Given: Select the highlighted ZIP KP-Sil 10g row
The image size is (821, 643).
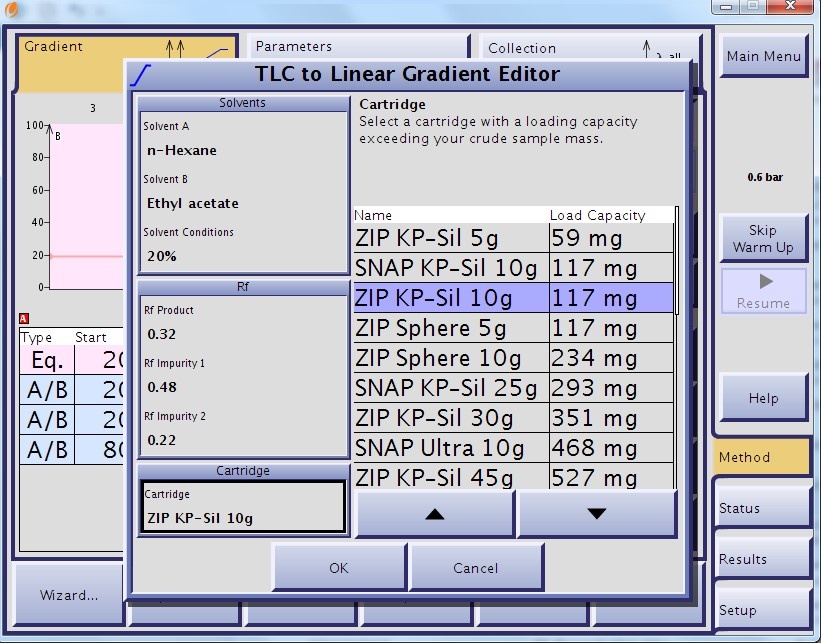Looking at the screenshot, I should 513,298.
